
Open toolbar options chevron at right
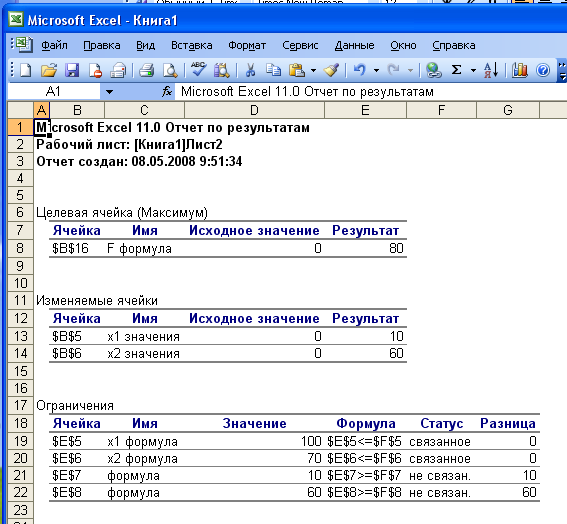(x=562, y=70)
